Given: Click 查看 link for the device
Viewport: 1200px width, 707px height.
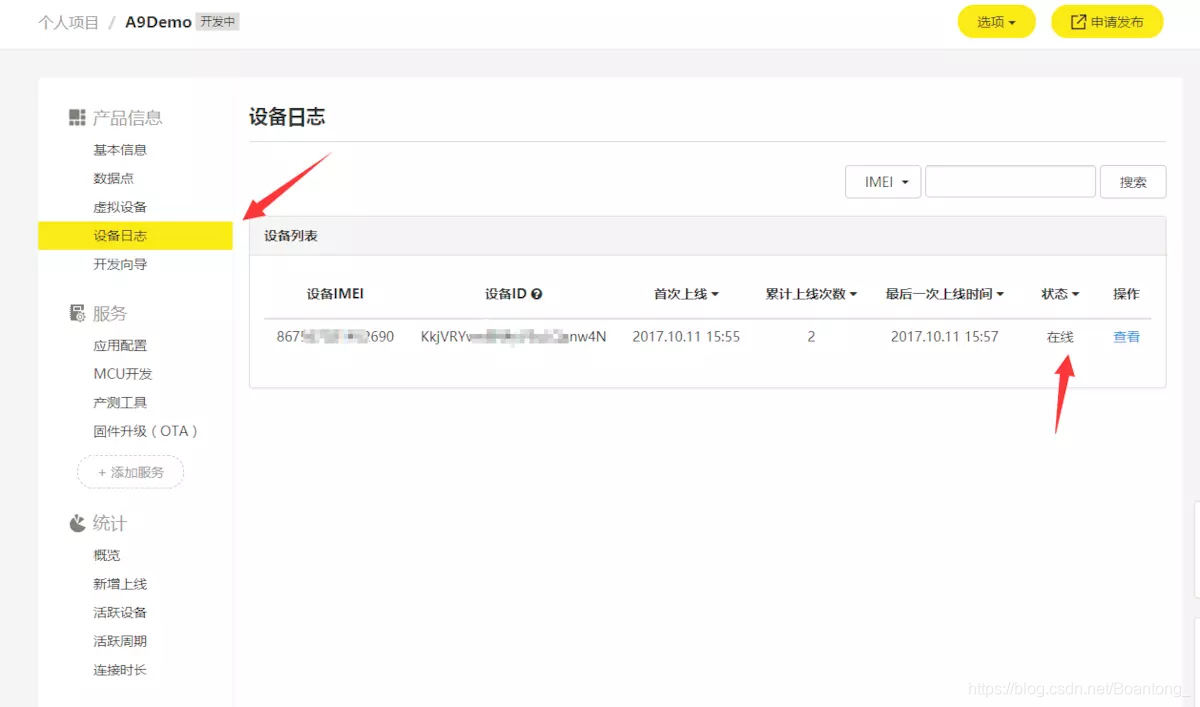Looking at the screenshot, I should 1126,337.
